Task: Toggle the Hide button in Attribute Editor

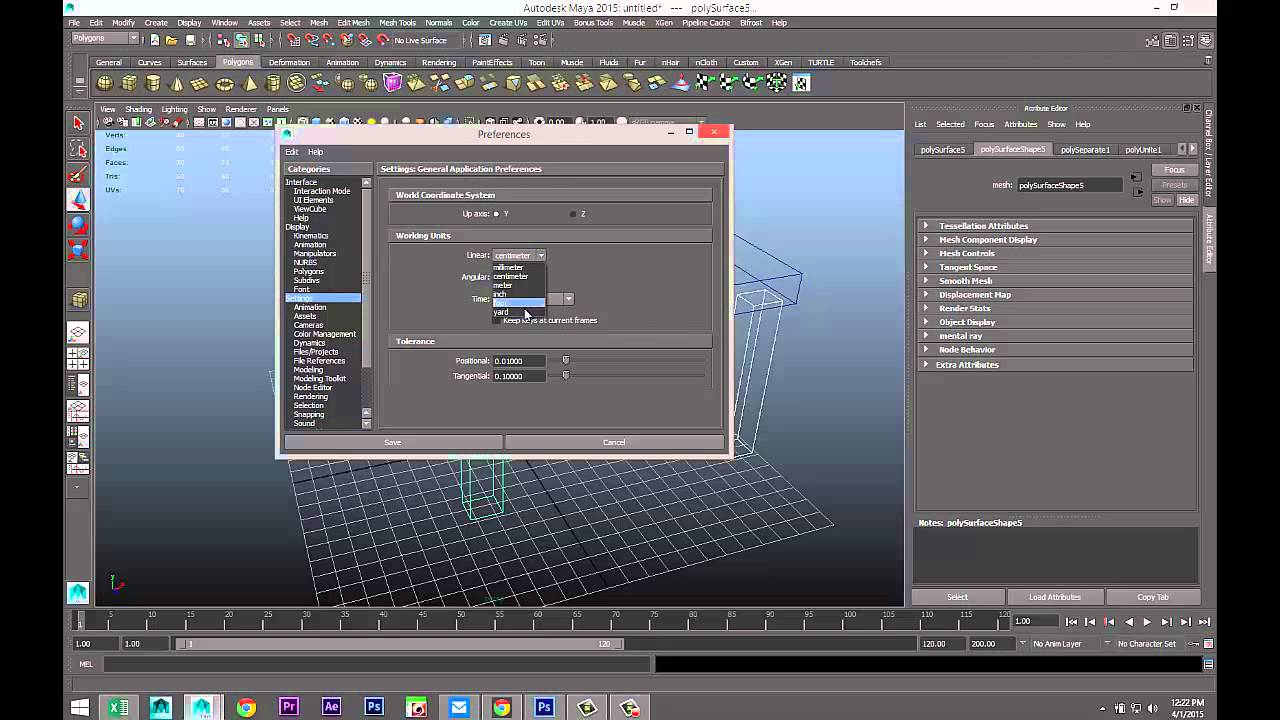Action: tap(1186, 200)
